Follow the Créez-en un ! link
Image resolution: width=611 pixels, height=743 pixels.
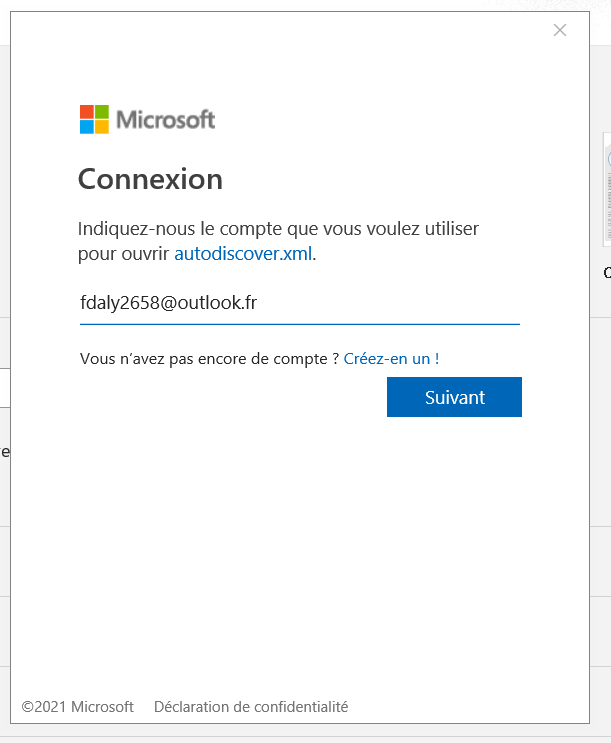point(391,359)
